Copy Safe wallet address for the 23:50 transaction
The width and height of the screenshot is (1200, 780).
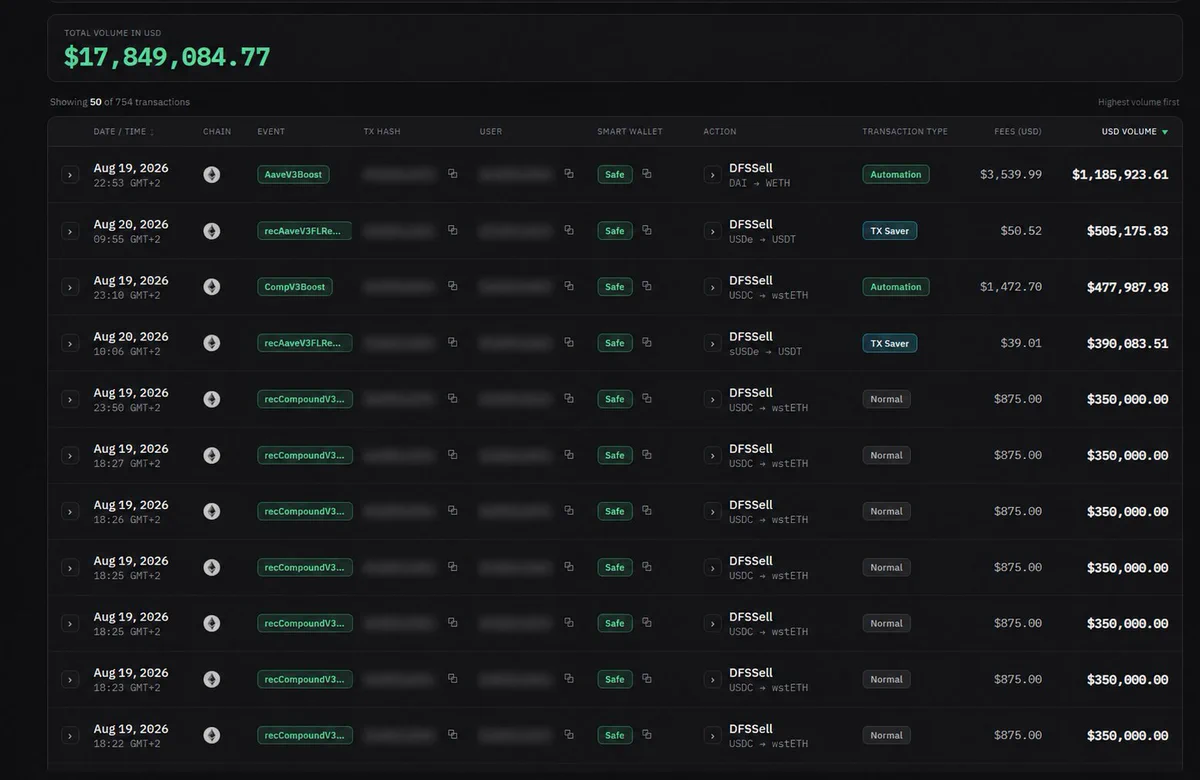647,398
